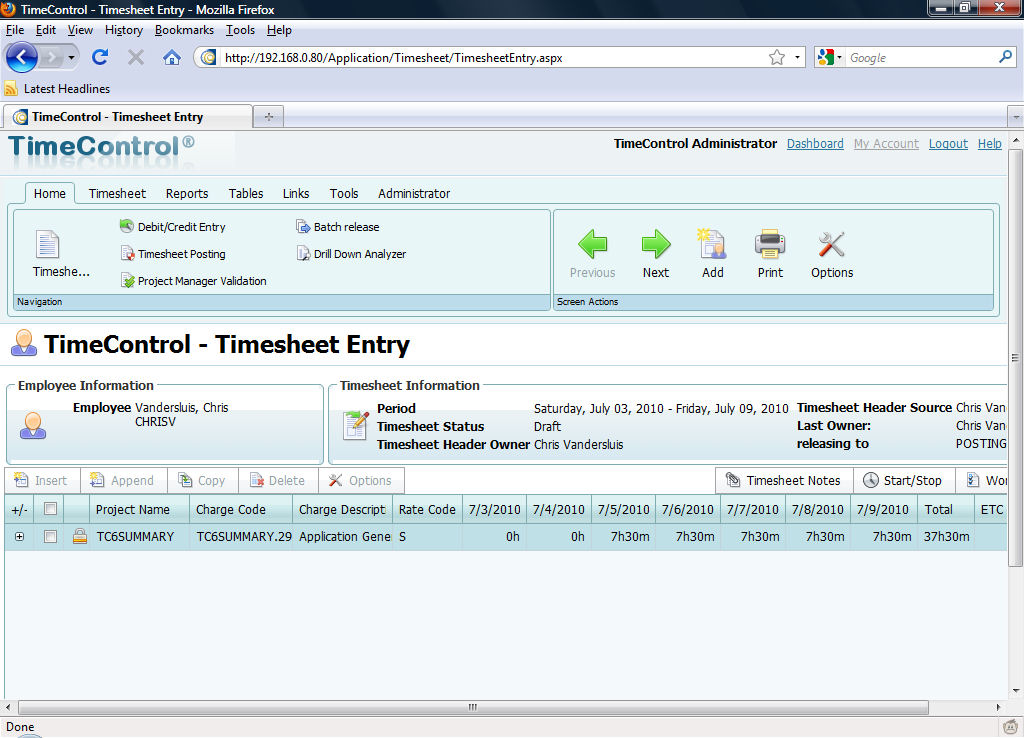Switch to the Tables ribbon tab
Screen dimensions: 1024x738
click(246, 193)
